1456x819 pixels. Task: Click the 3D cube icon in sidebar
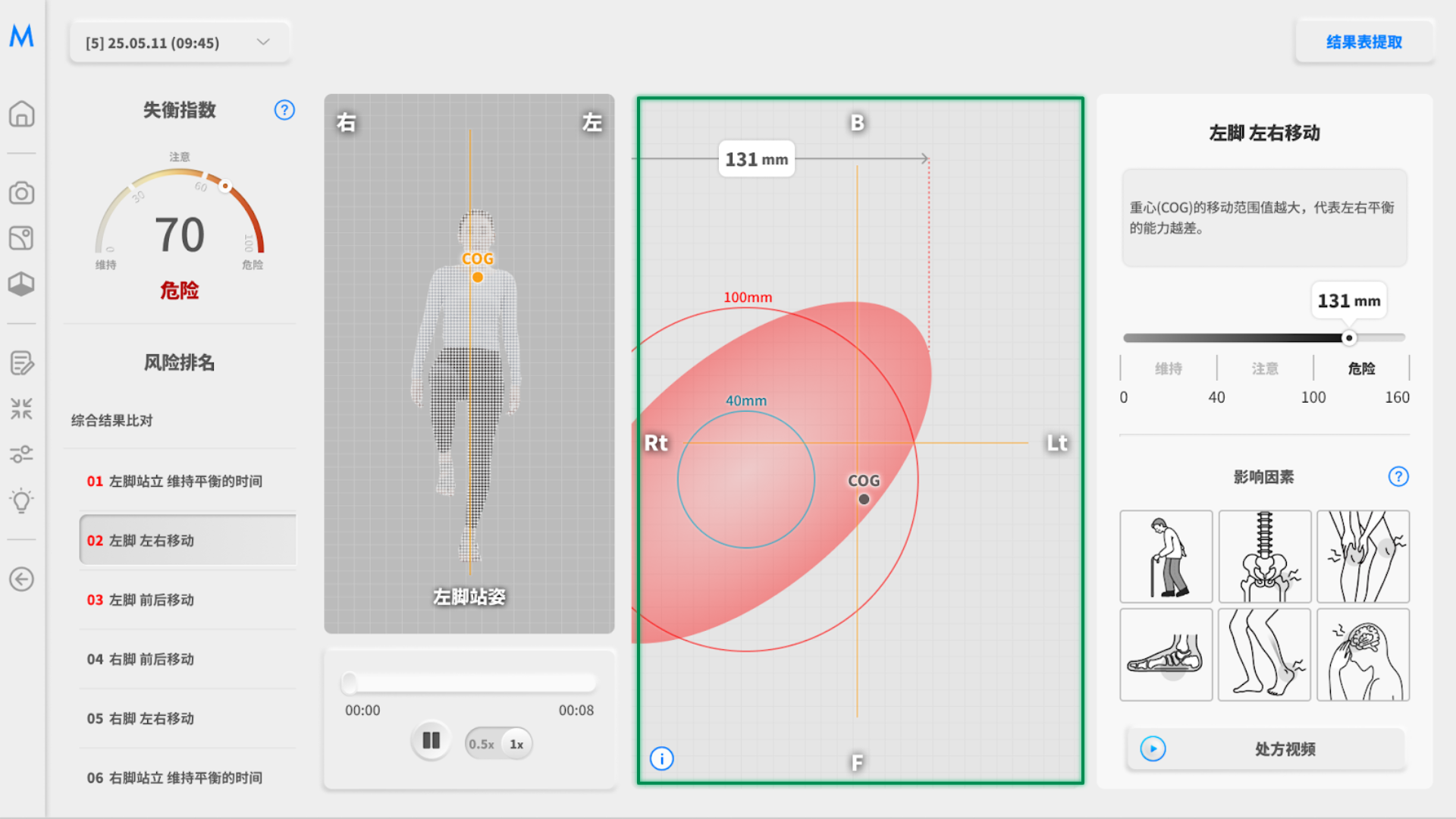click(x=21, y=284)
